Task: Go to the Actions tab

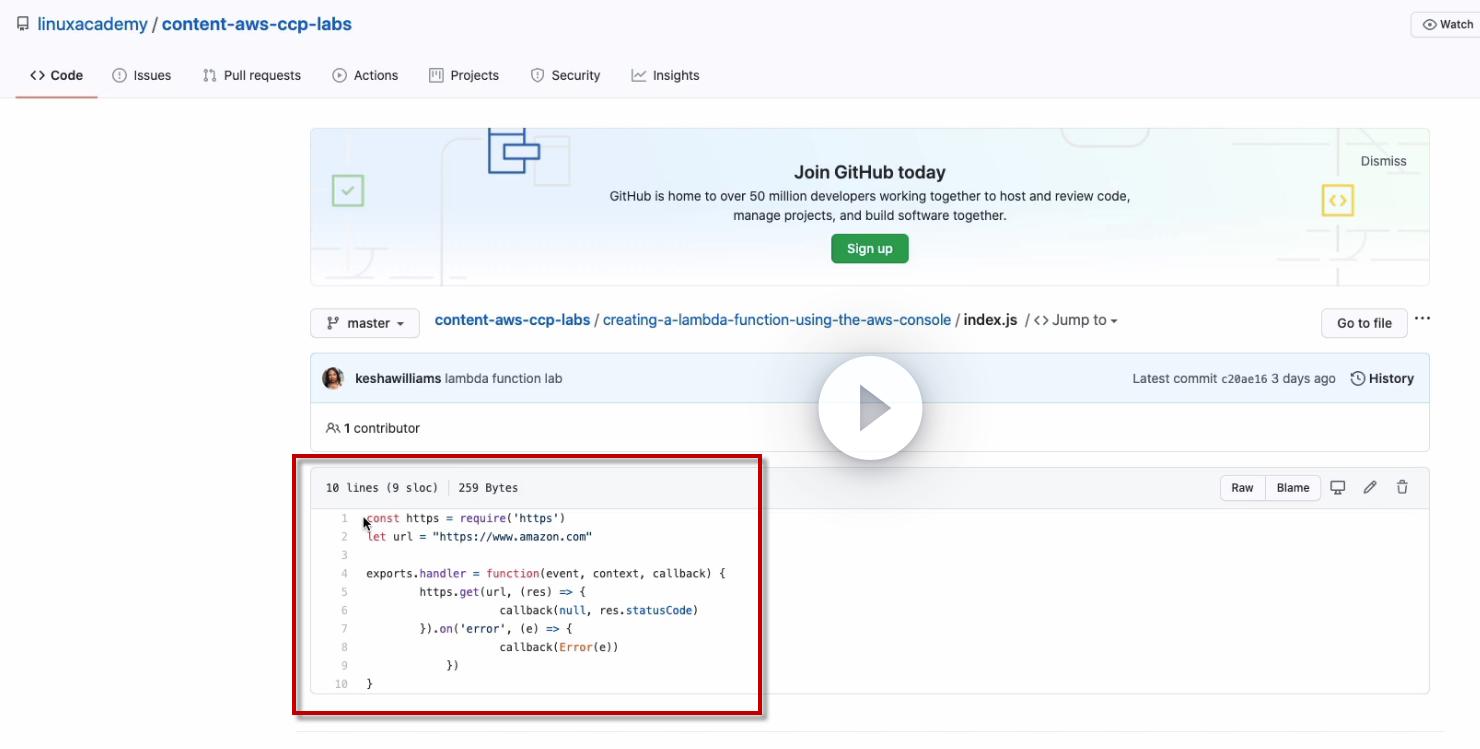Action: [x=365, y=75]
